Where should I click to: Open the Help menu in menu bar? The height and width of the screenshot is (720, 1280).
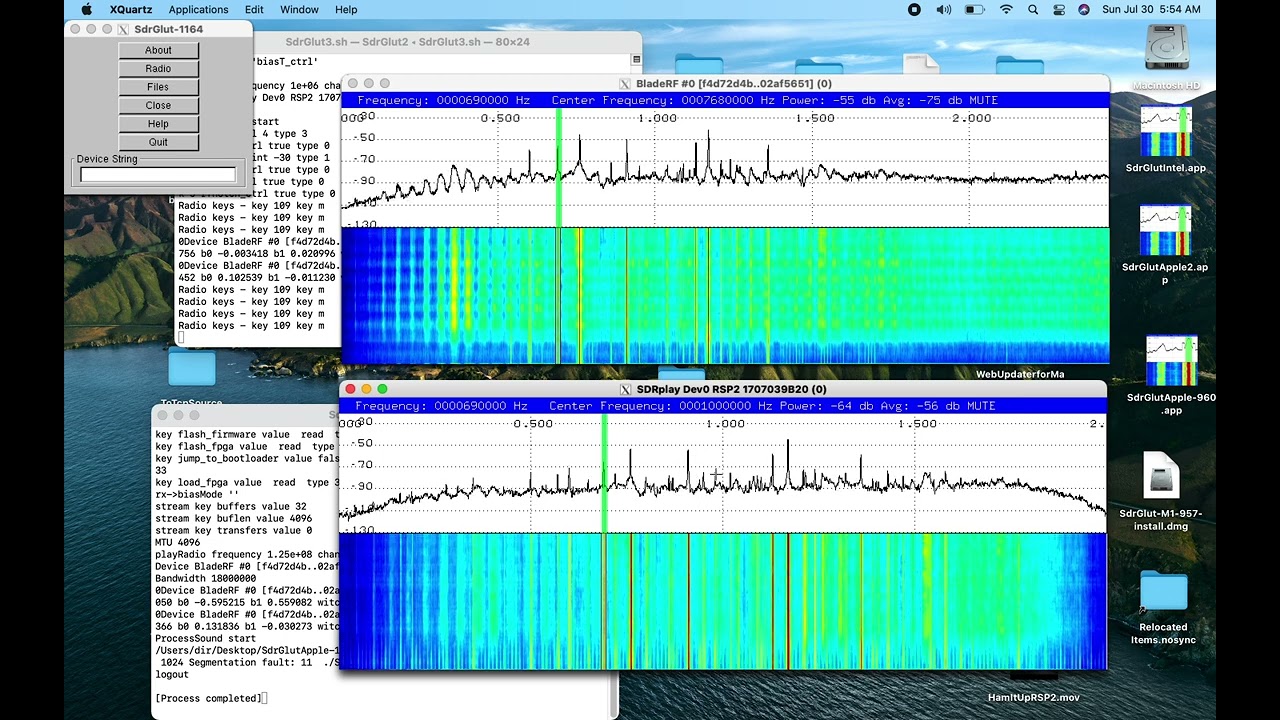pos(346,9)
